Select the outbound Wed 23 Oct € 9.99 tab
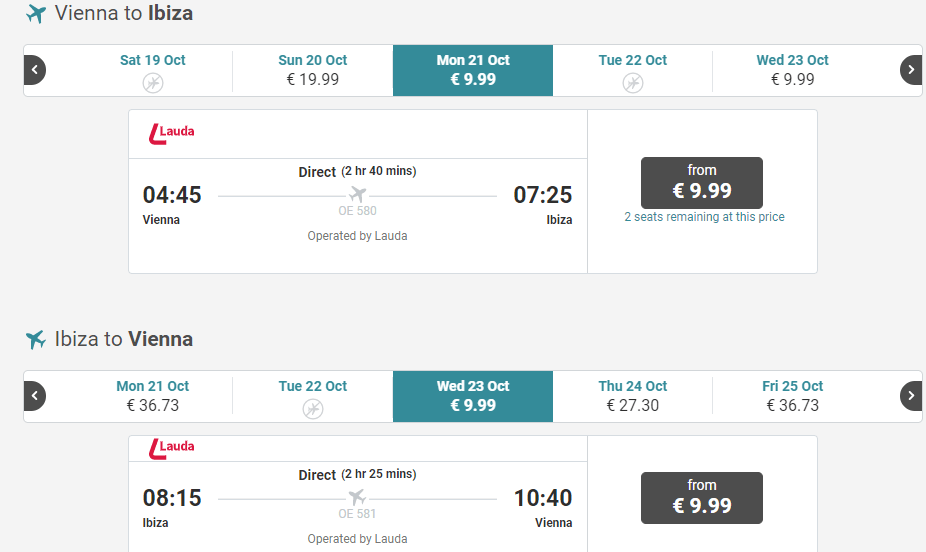926x552 pixels. coord(793,70)
